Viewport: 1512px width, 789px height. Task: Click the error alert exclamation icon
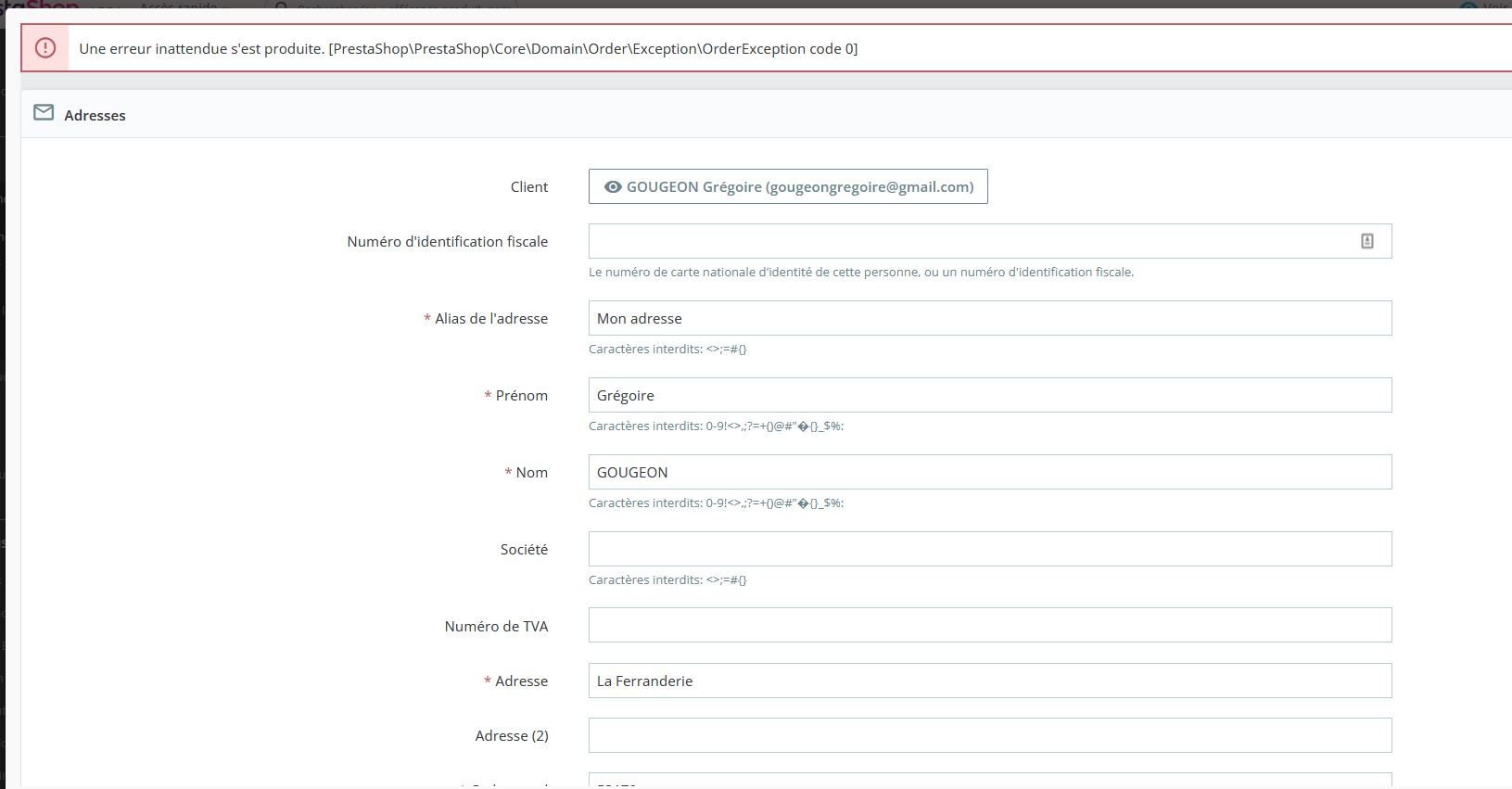pyautogui.click(x=45, y=48)
